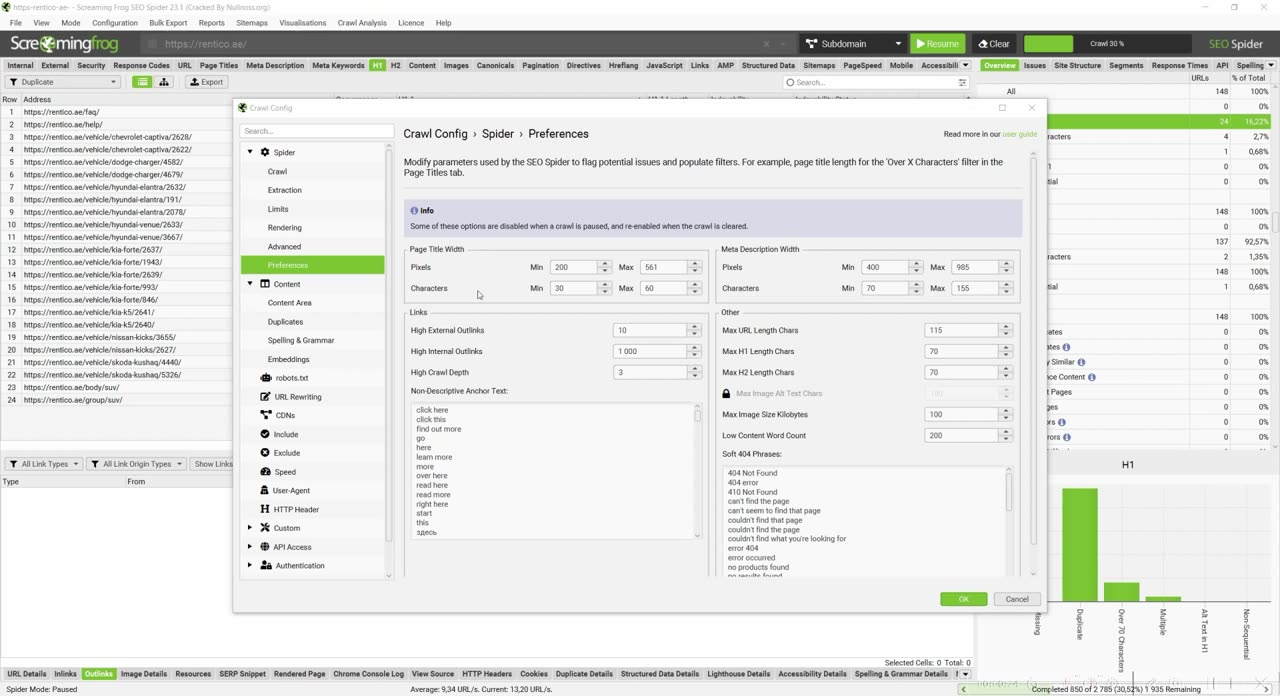Viewport: 1280px width, 696px height.
Task: Open the user guide link
Action: point(1020,134)
